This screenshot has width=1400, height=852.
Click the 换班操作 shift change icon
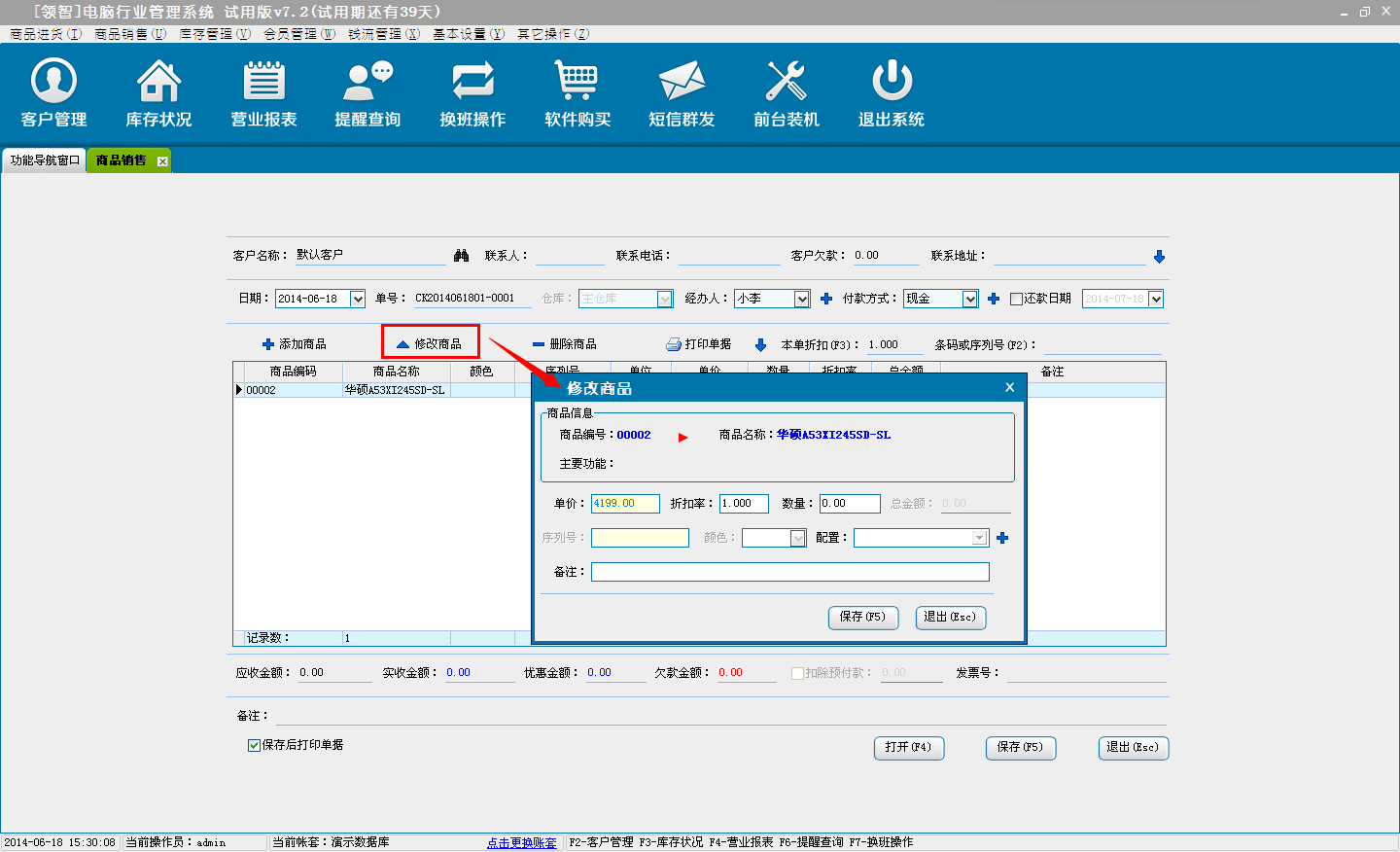tap(472, 82)
